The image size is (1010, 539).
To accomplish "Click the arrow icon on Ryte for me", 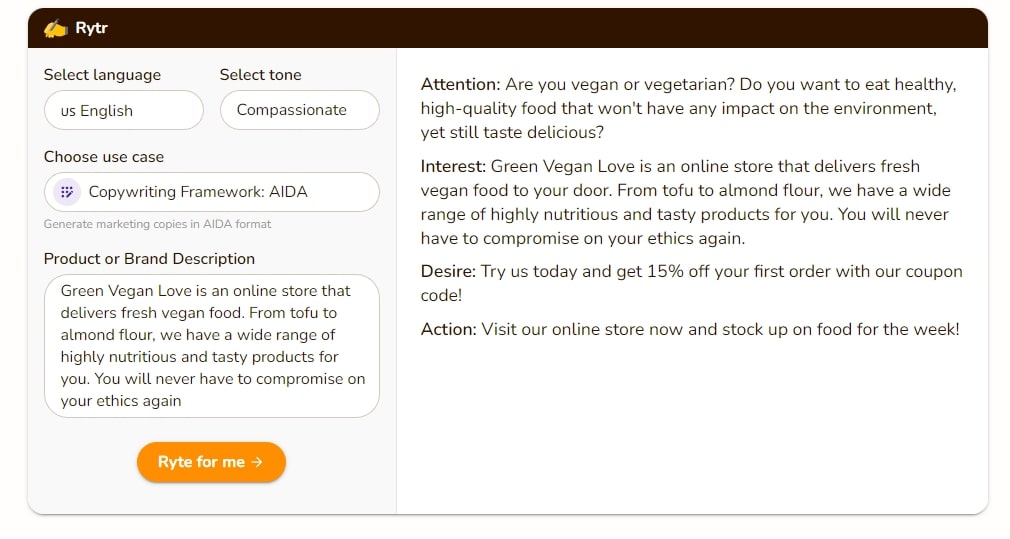I will pyautogui.click(x=257, y=462).
